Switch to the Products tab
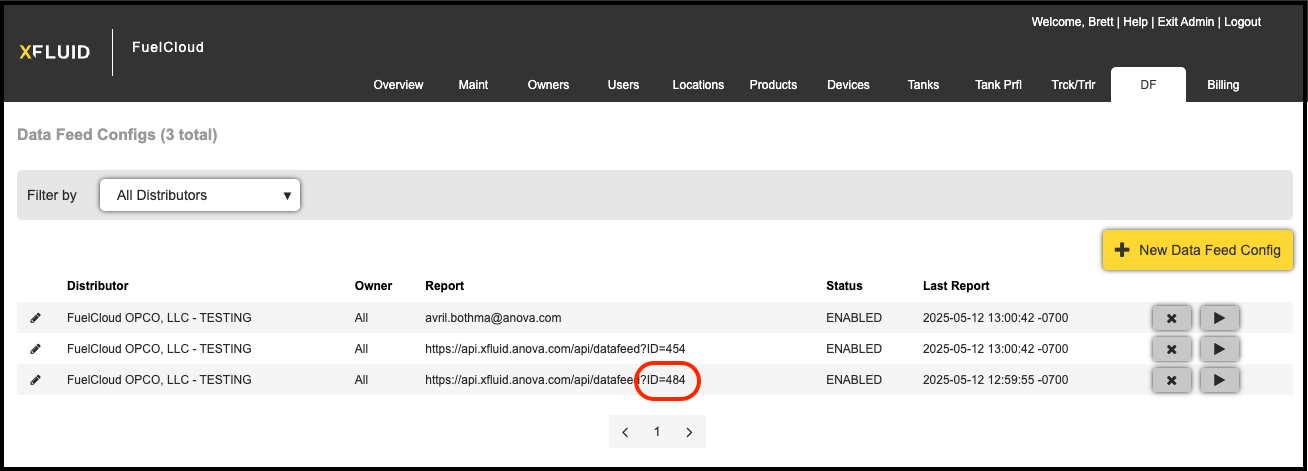The width and height of the screenshot is (1308, 471). tap(773, 85)
